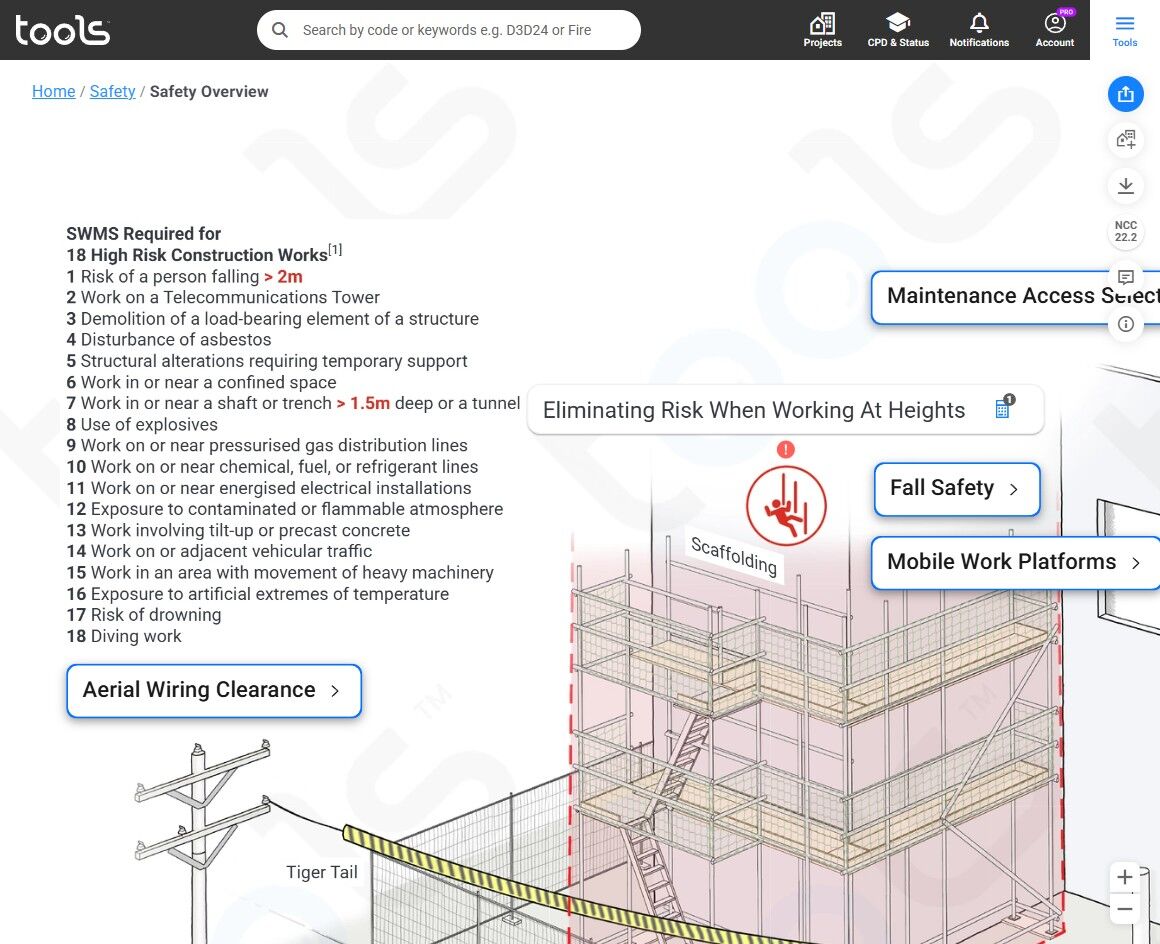Click the red falling-person hazard icon
The height and width of the screenshot is (944, 1160).
pos(786,505)
